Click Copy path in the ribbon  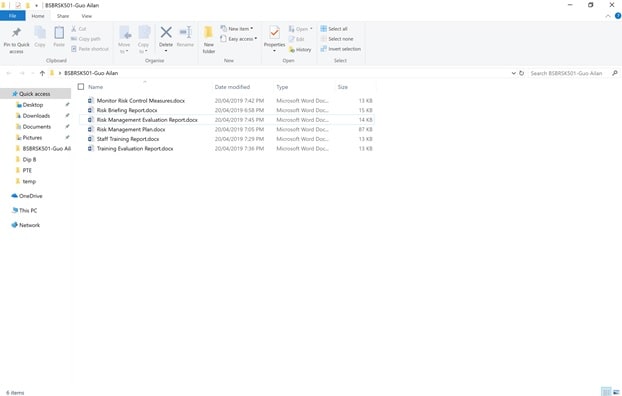click(x=86, y=39)
